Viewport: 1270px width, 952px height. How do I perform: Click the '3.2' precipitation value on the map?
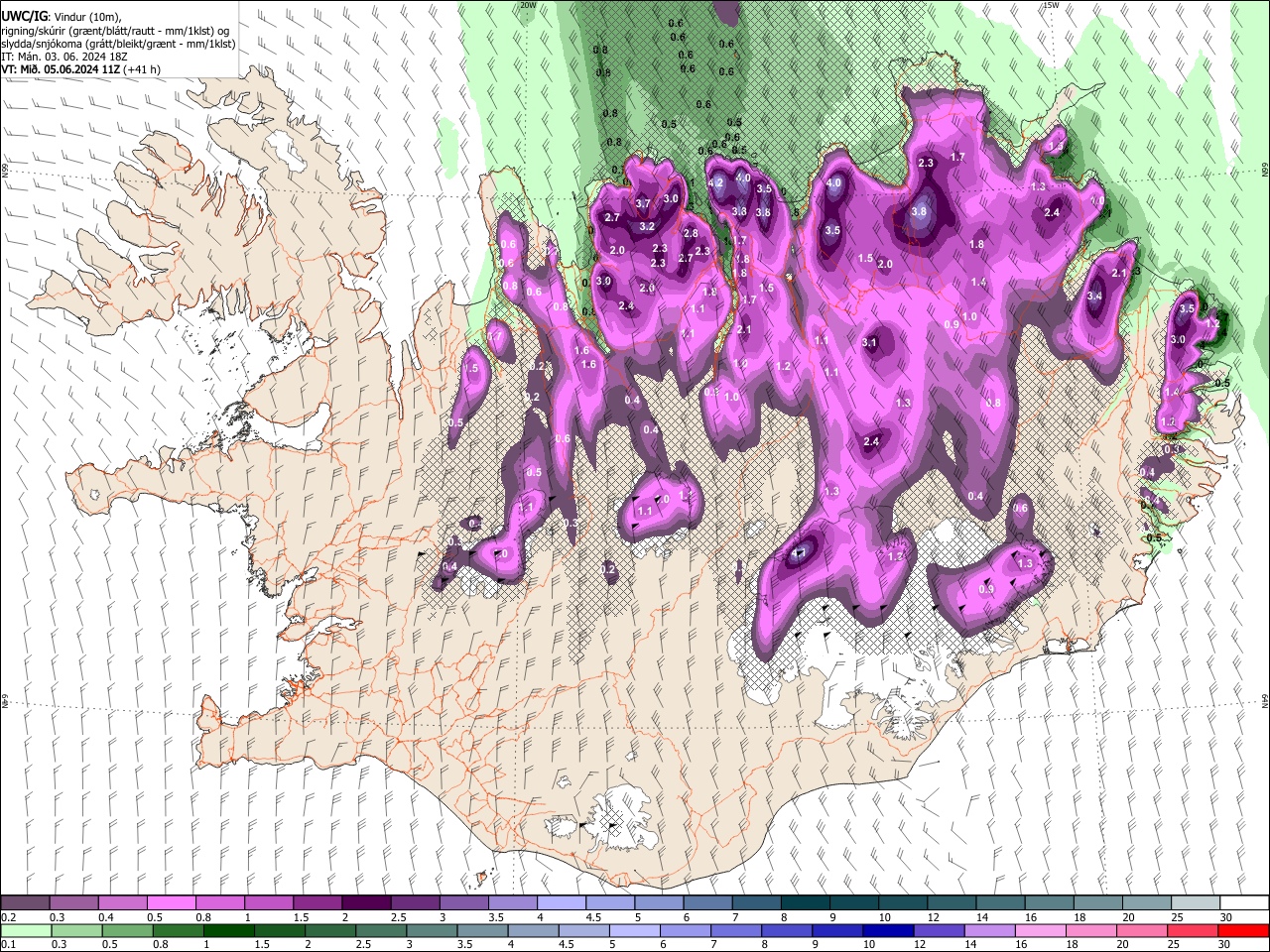(x=647, y=226)
